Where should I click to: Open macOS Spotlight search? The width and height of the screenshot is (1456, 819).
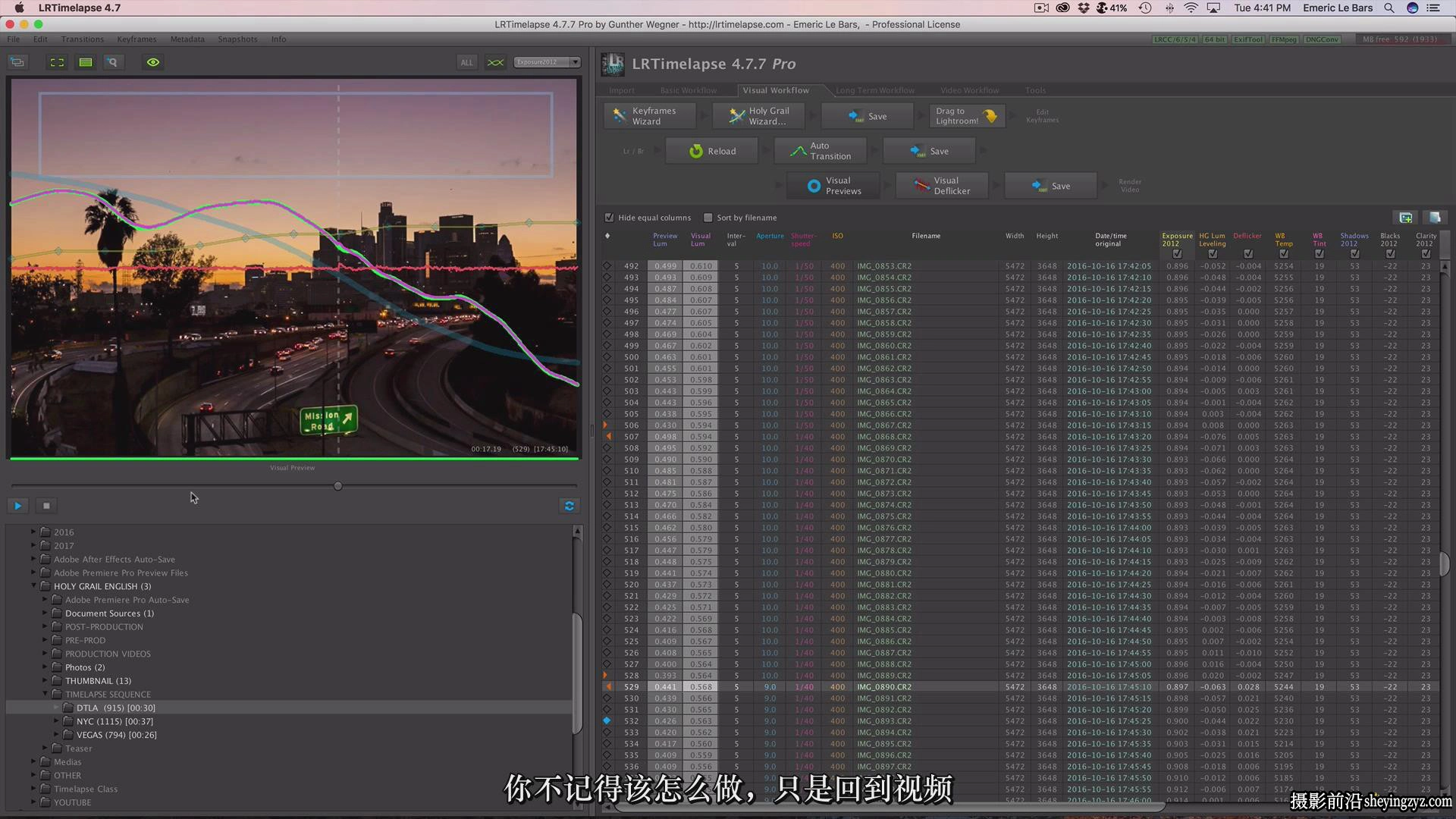click(1389, 8)
